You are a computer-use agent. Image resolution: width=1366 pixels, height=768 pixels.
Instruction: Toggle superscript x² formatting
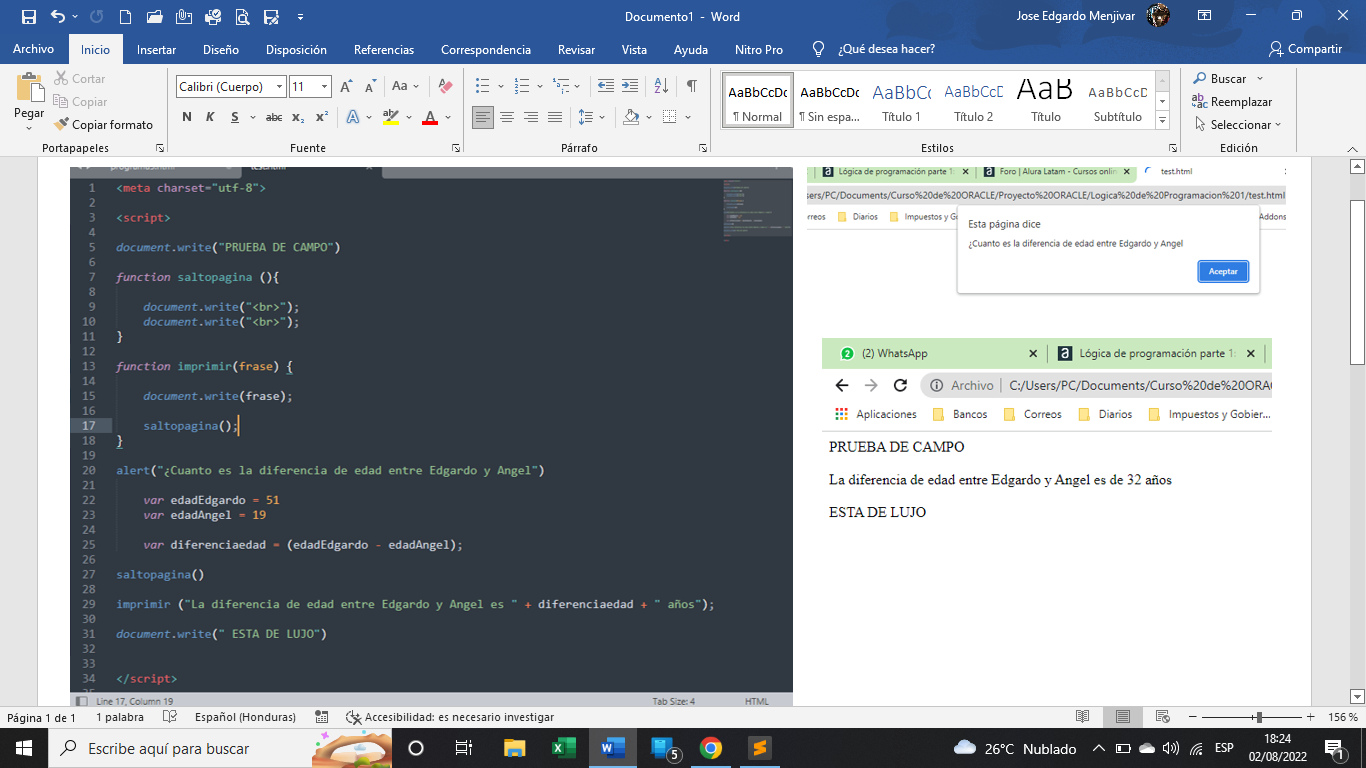(321, 117)
